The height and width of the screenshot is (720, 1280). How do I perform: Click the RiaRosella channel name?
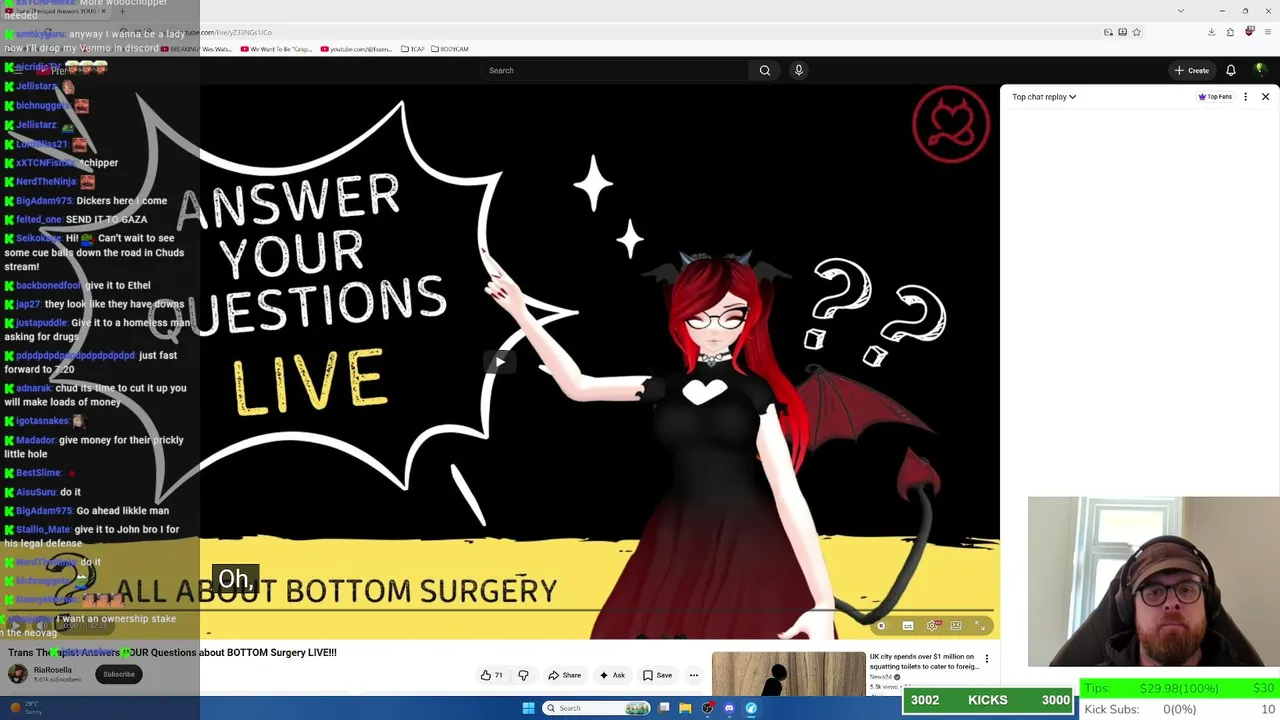pos(53,669)
